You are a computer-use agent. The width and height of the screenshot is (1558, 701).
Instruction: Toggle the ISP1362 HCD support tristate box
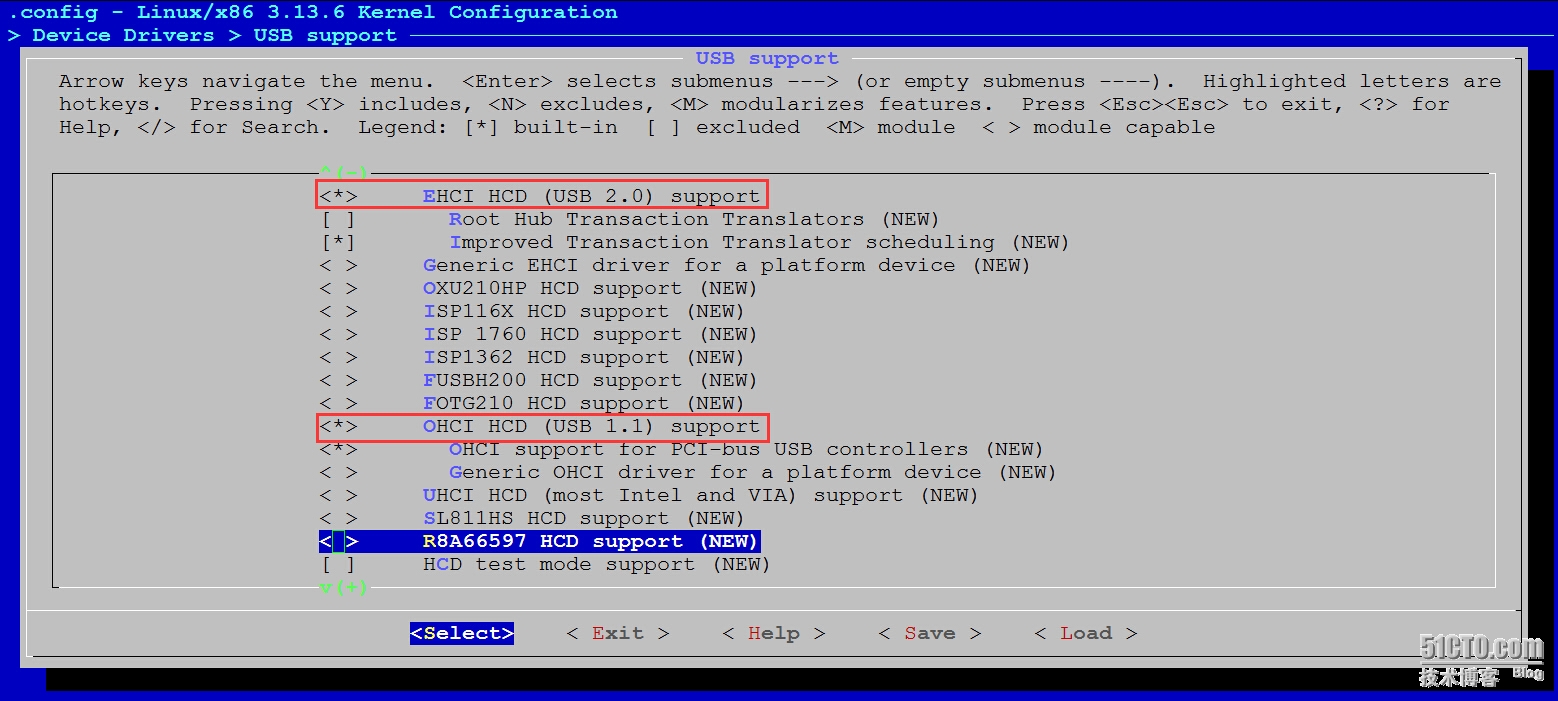(339, 357)
